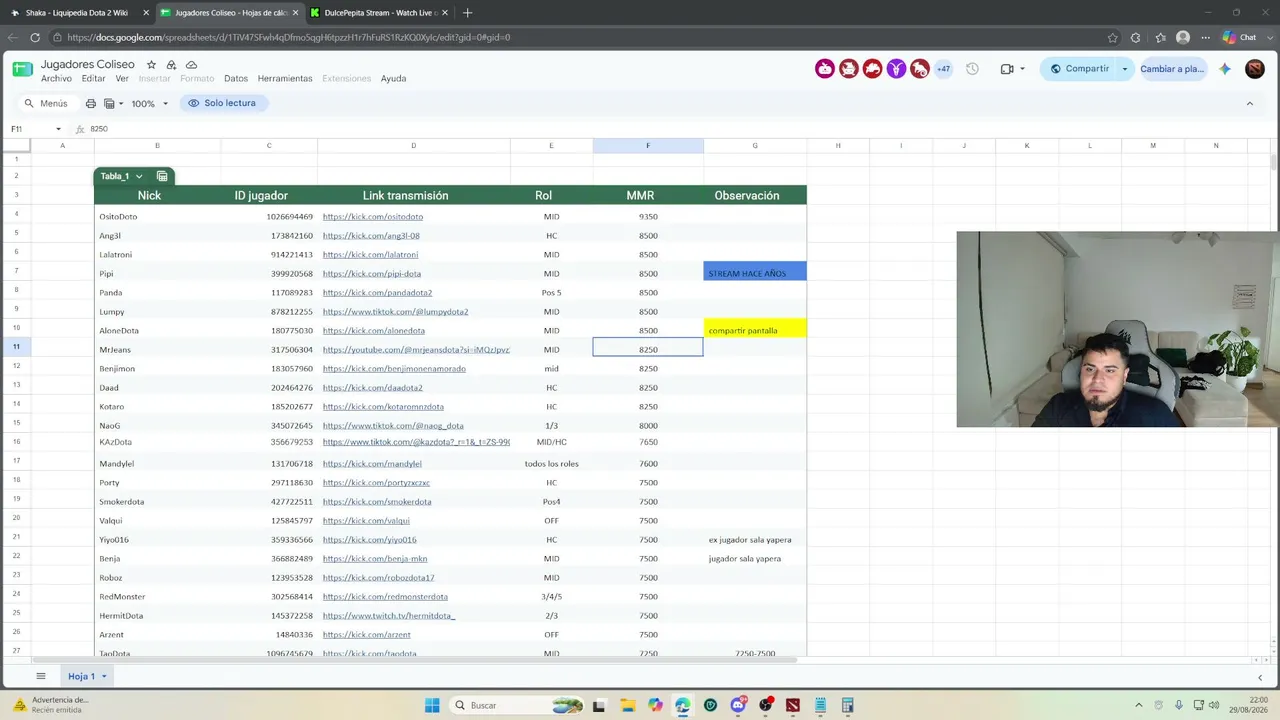Select the blue STREAM HACE AÑOS cell

tap(755, 271)
